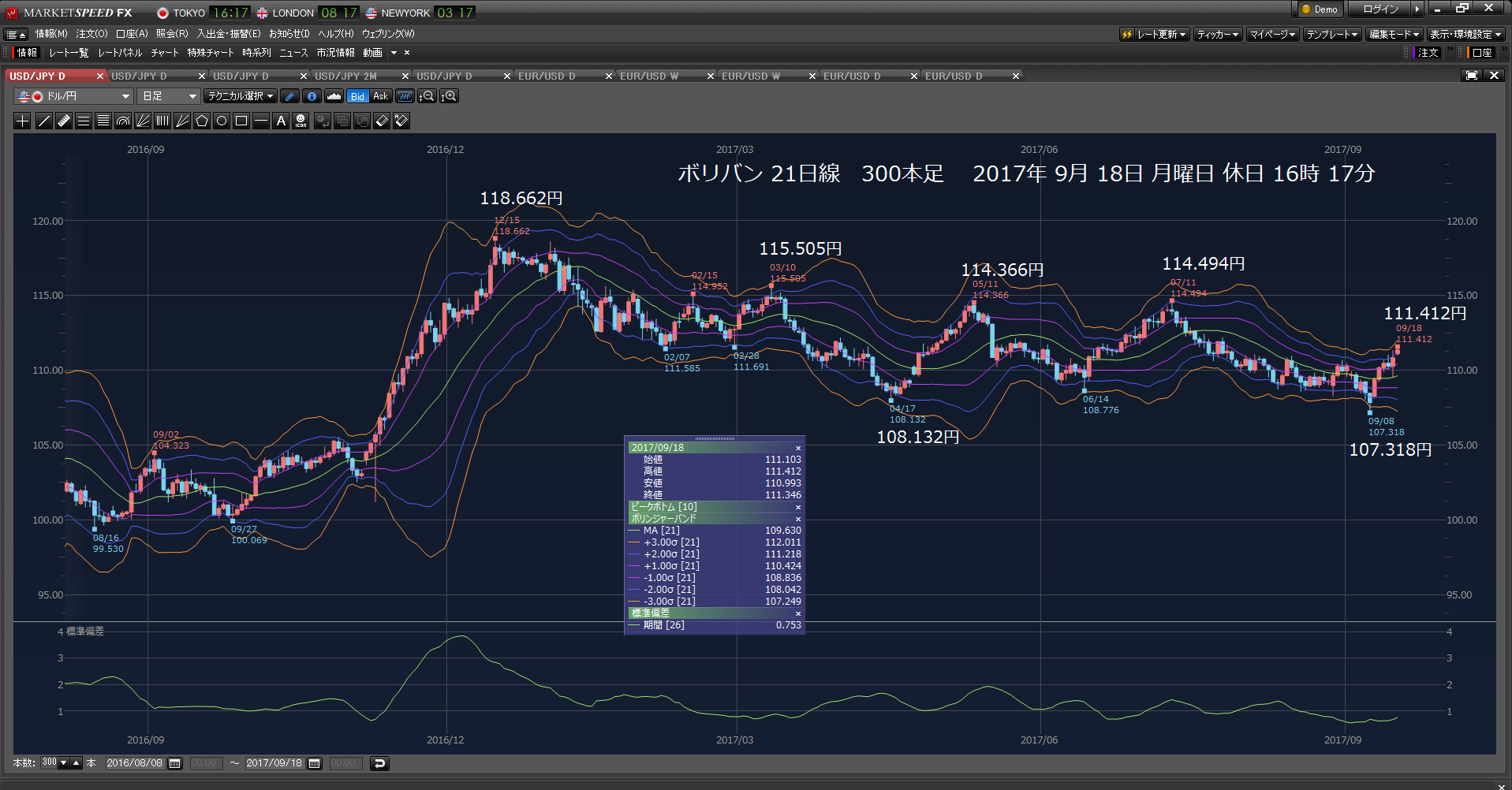
Task: Select the Fibonacci arc tool
Action: pyautogui.click(x=123, y=121)
